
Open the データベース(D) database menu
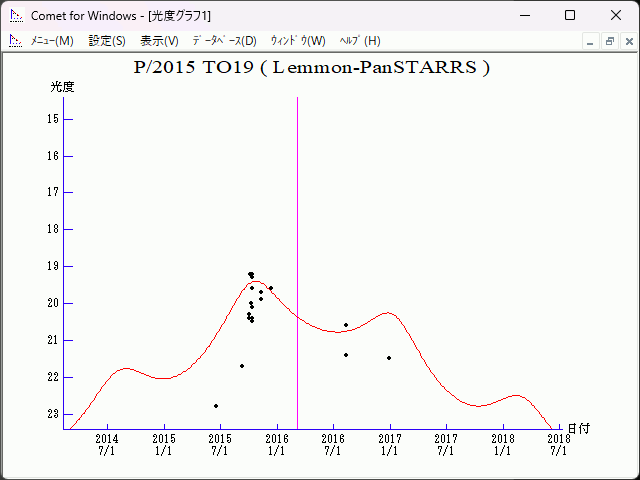pos(224,41)
